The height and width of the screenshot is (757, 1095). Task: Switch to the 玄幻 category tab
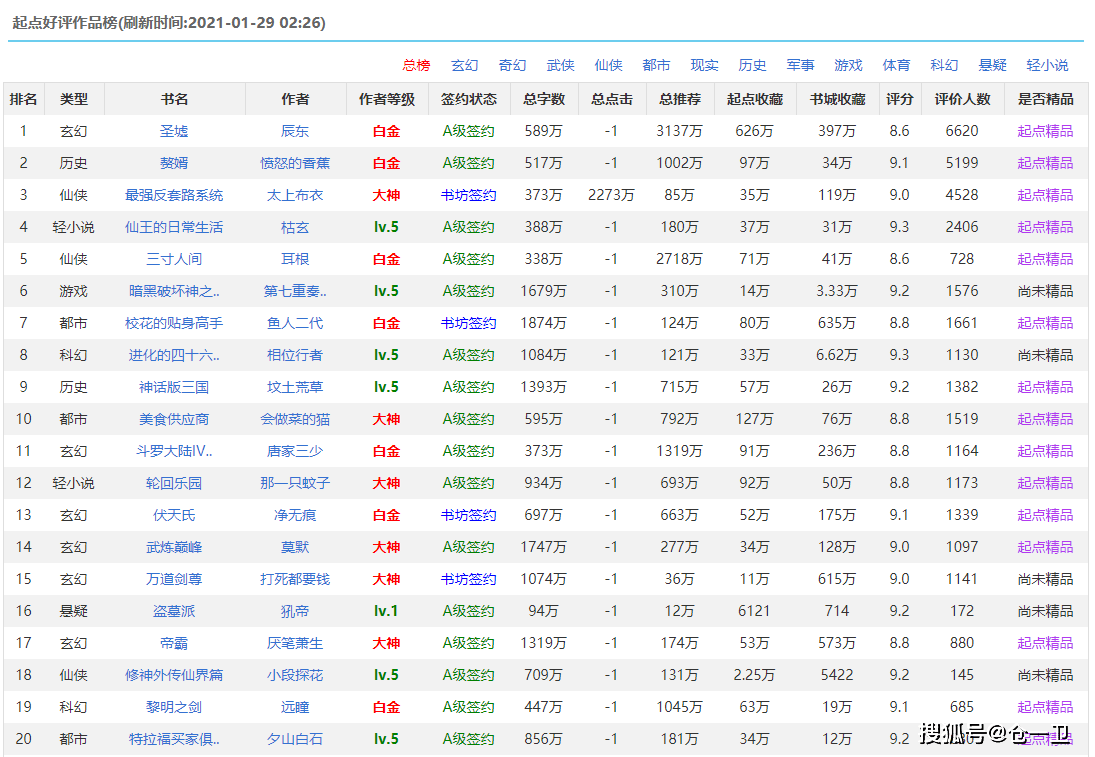tap(464, 65)
